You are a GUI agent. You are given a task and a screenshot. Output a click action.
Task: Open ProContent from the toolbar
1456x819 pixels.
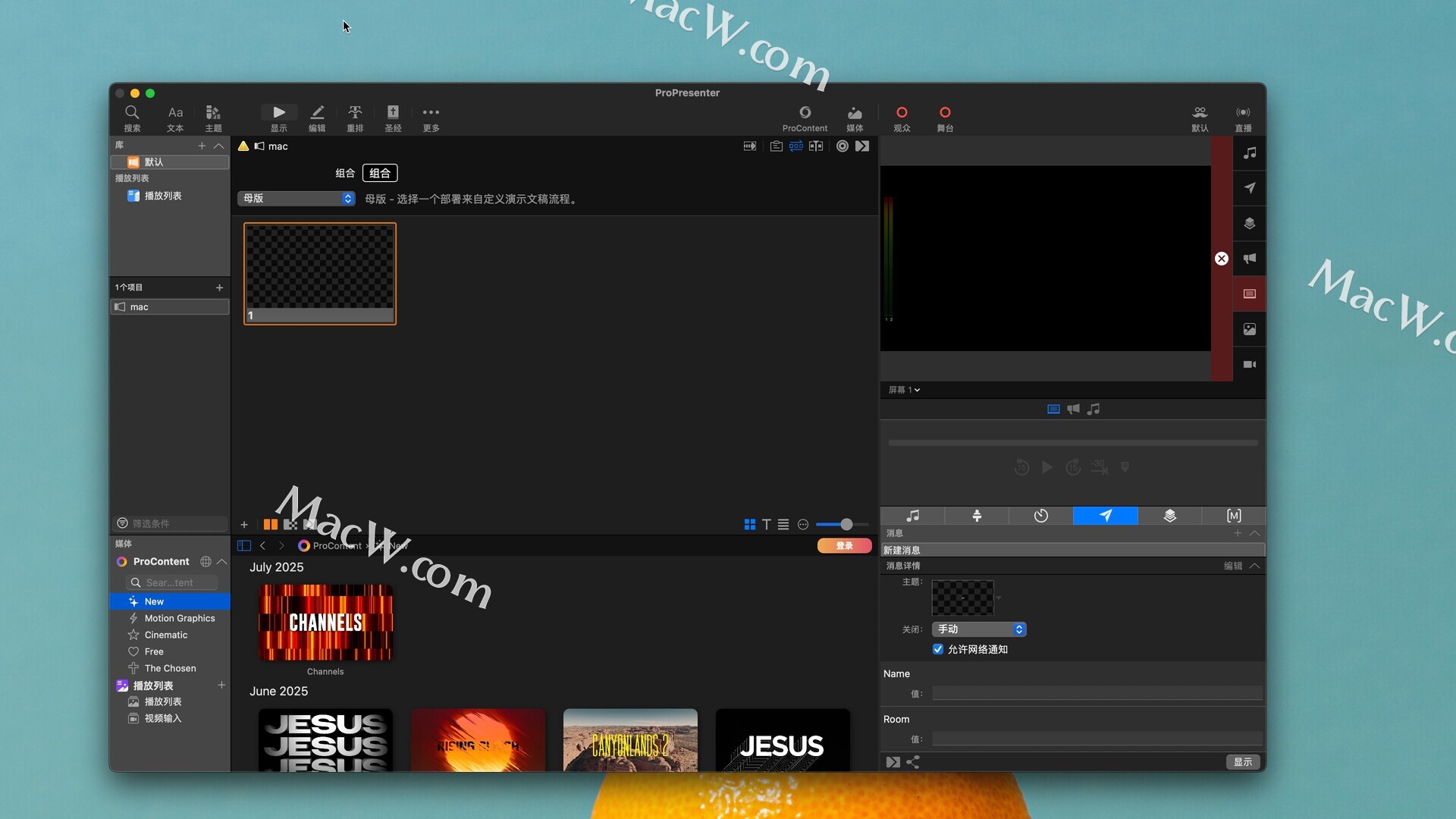[805, 118]
